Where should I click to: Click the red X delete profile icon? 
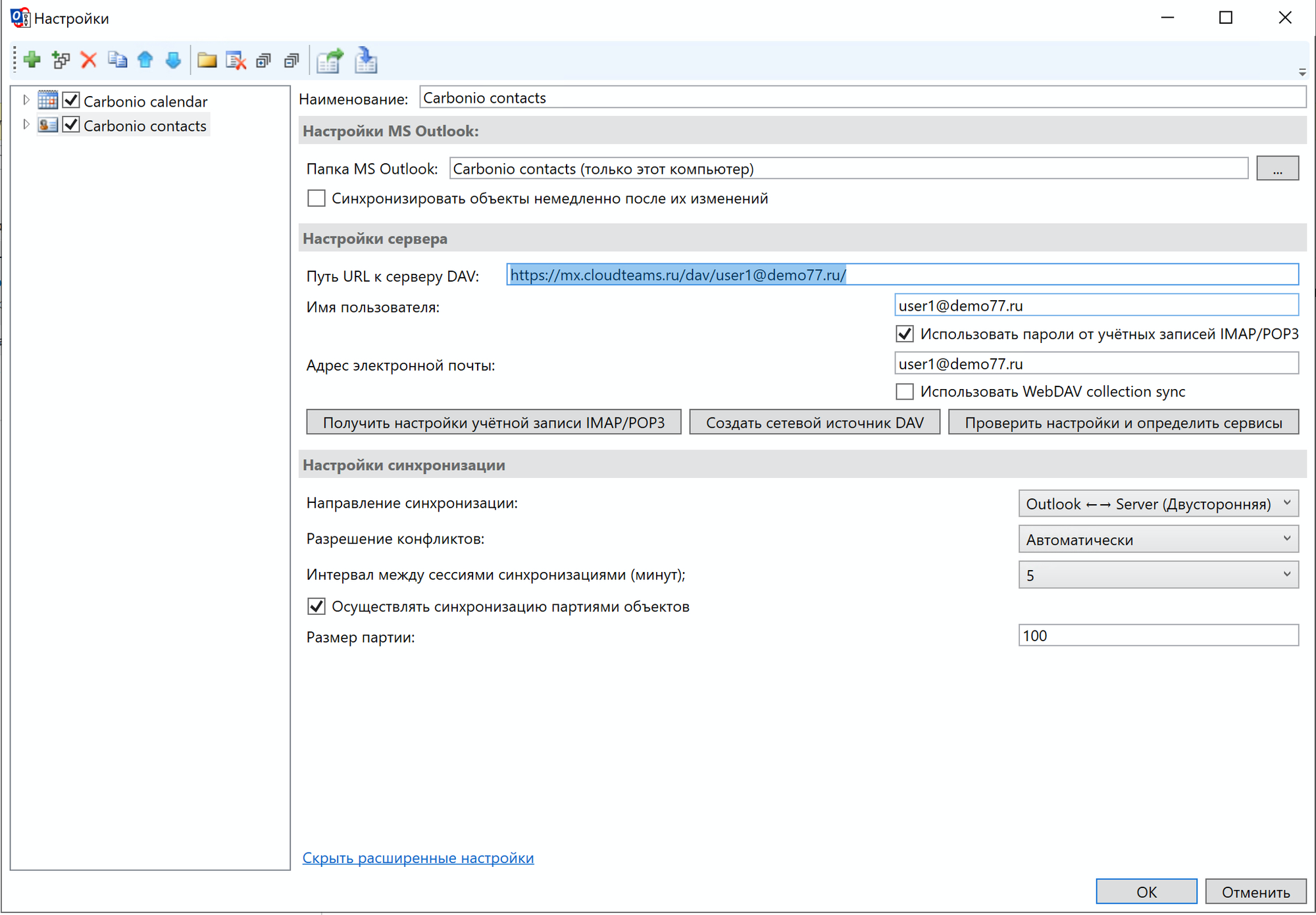point(89,61)
